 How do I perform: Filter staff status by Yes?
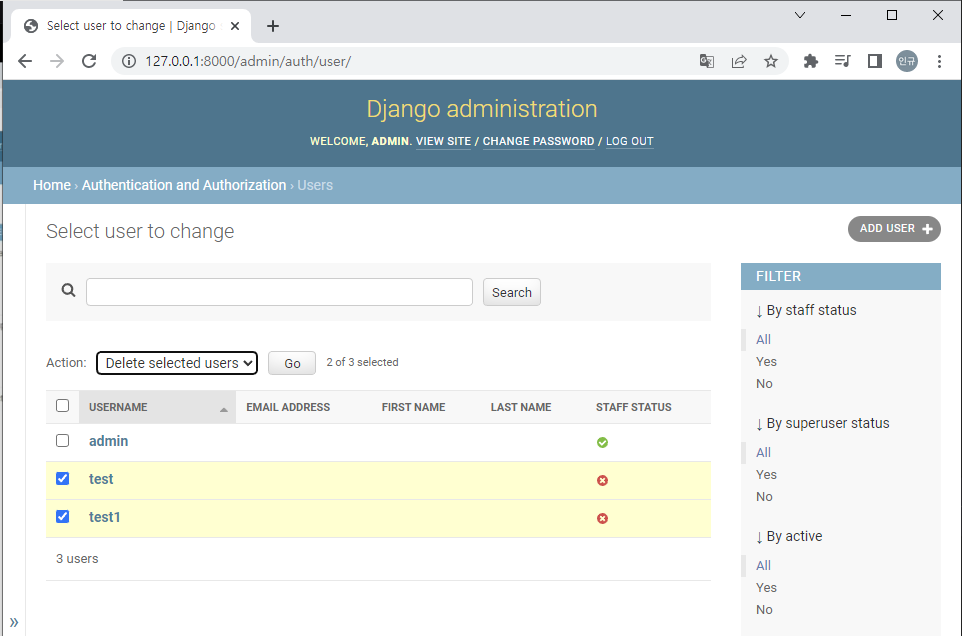[x=766, y=362]
